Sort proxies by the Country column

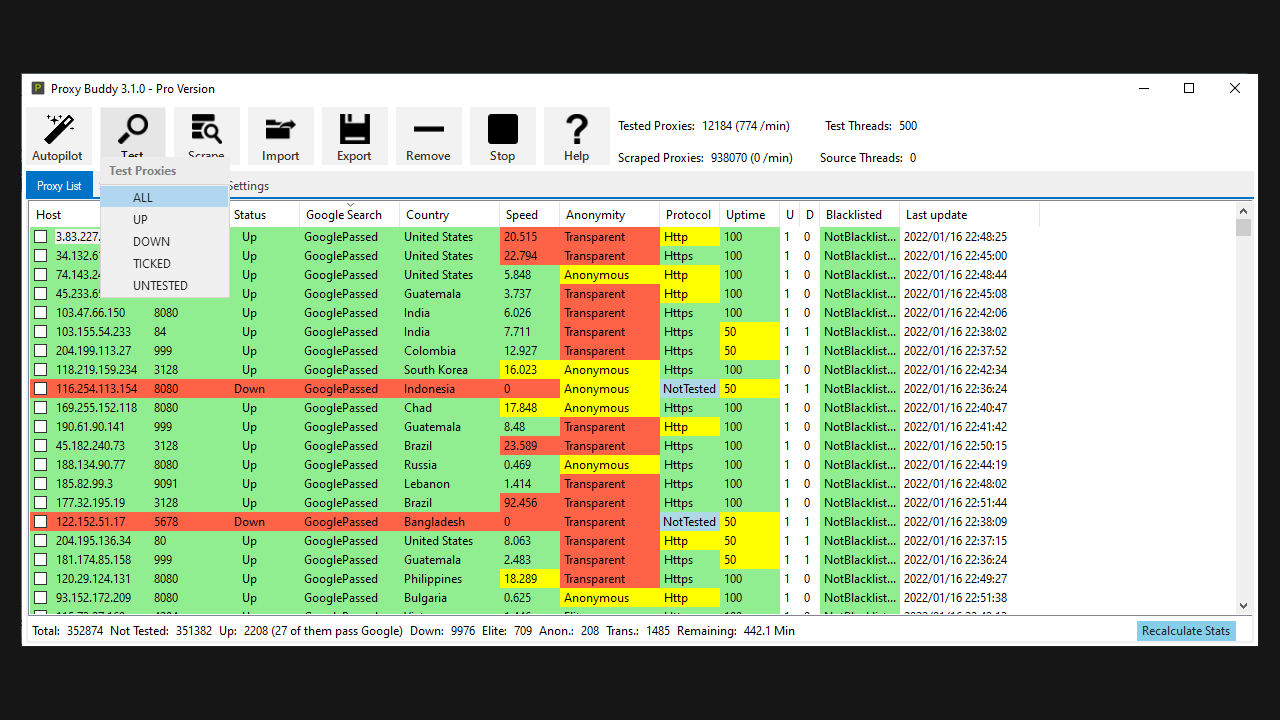(427, 214)
